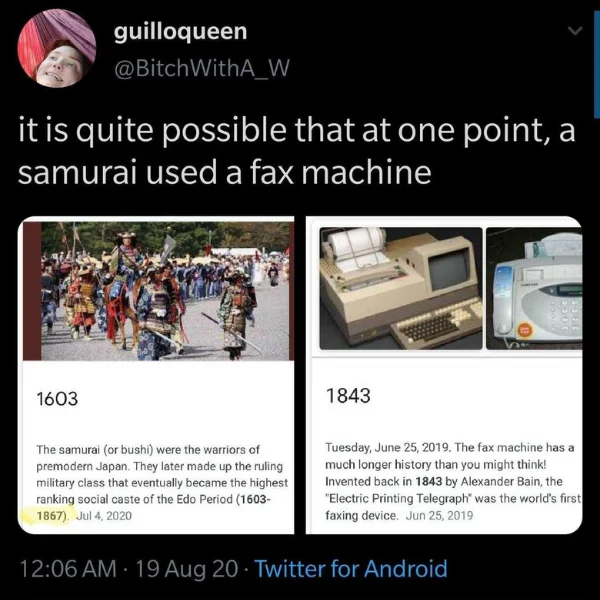Viewport: 600px width, 600px height.
Task: Click the 12:06 AM timestamp
Action: tap(68, 569)
